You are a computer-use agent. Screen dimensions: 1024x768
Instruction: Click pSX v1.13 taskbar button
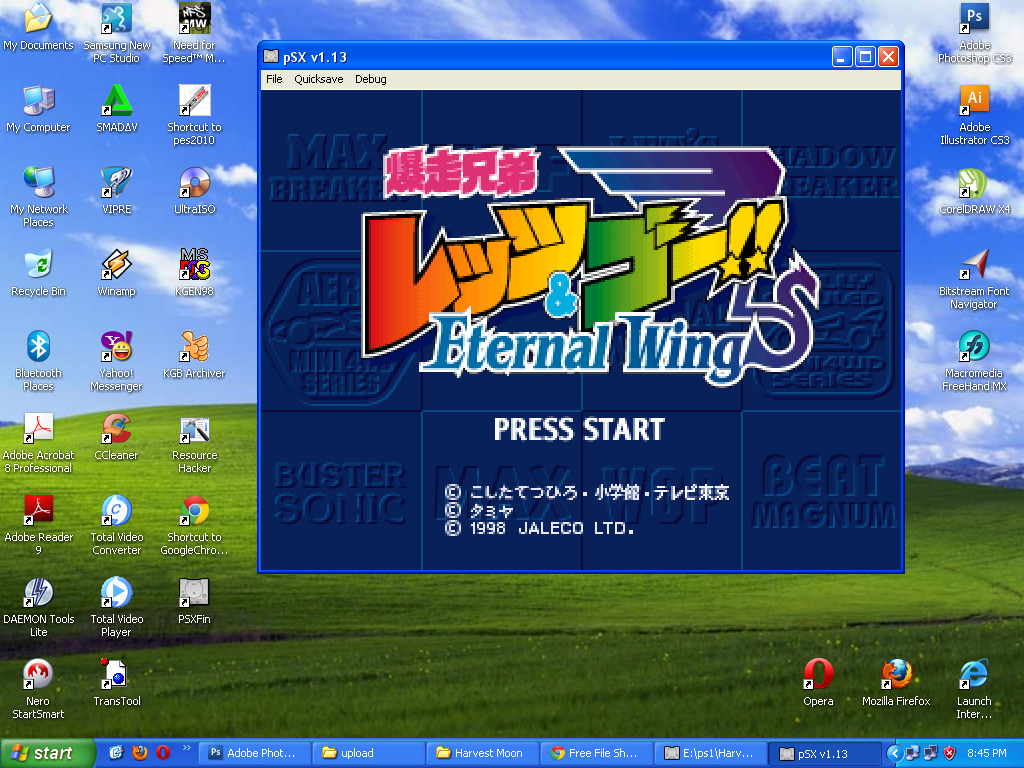click(824, 753)
